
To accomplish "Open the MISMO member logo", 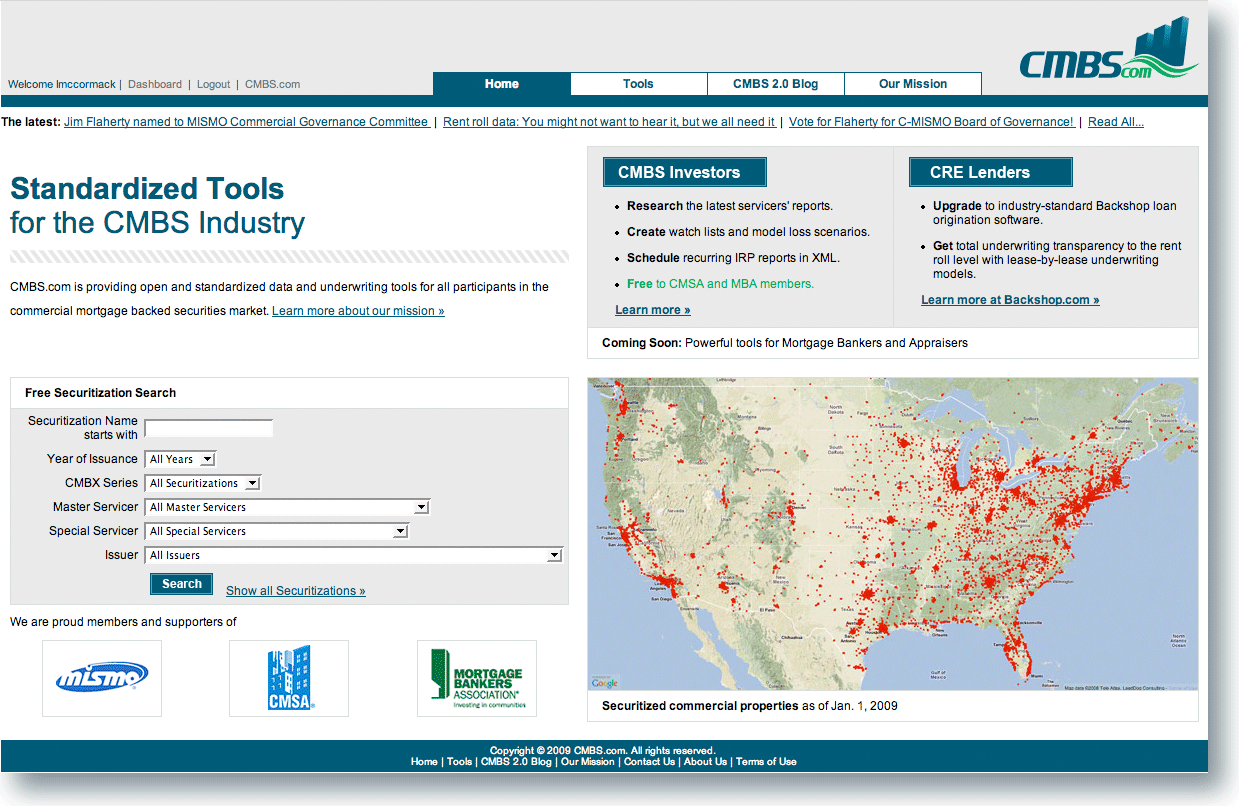I will [102, 678].
